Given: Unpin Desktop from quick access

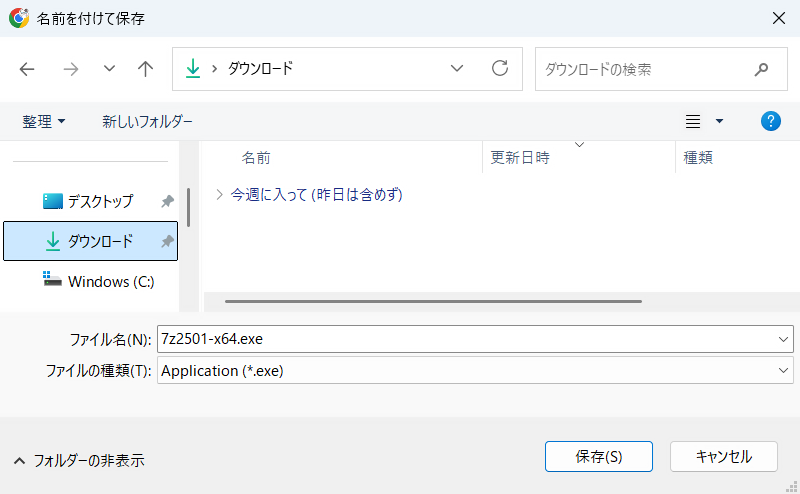Looking at the screenshot, I should coord(167,201).
